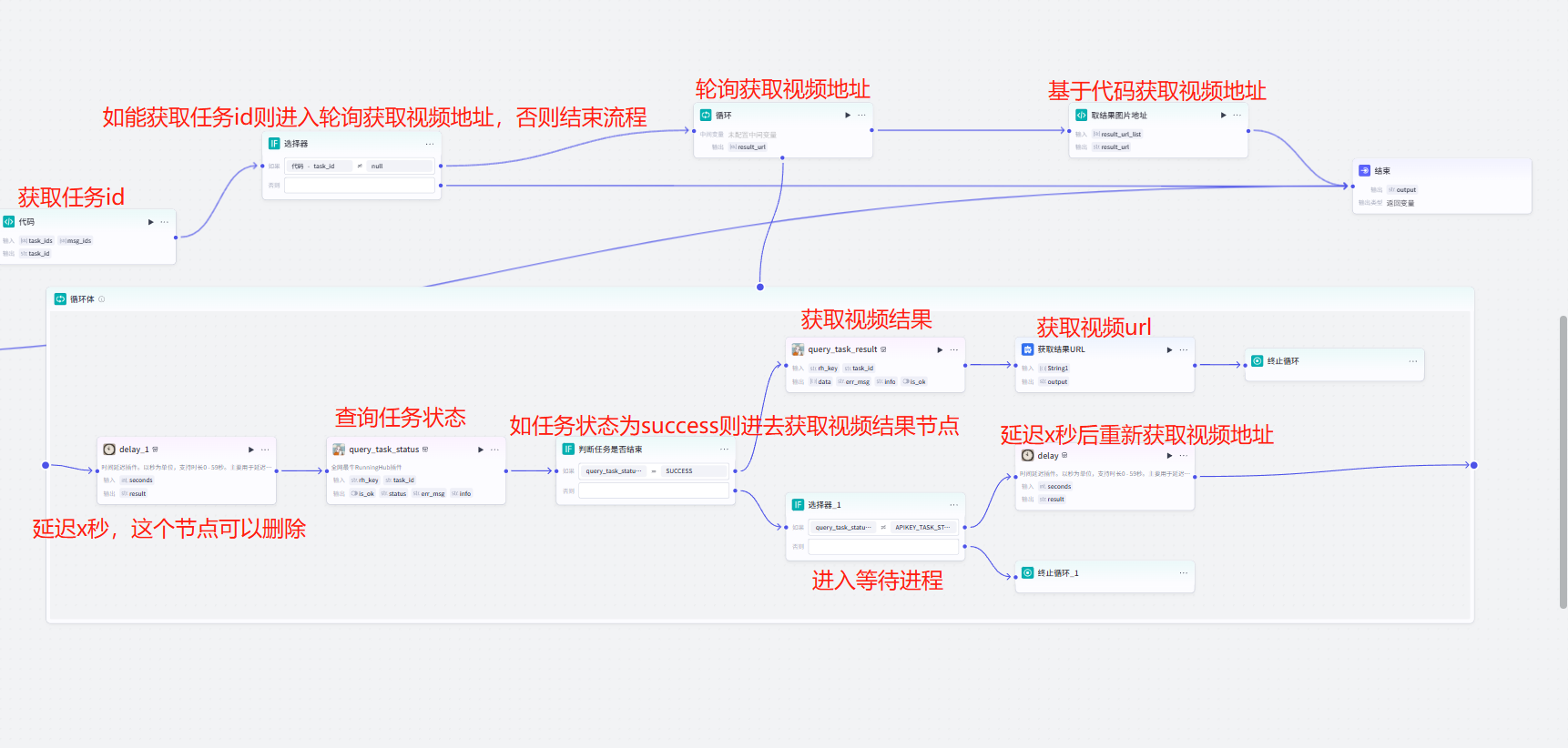The image size is (1568, 748).
Task: Click the plugin badge icon beside delay title
Action: coord(1064,456)
